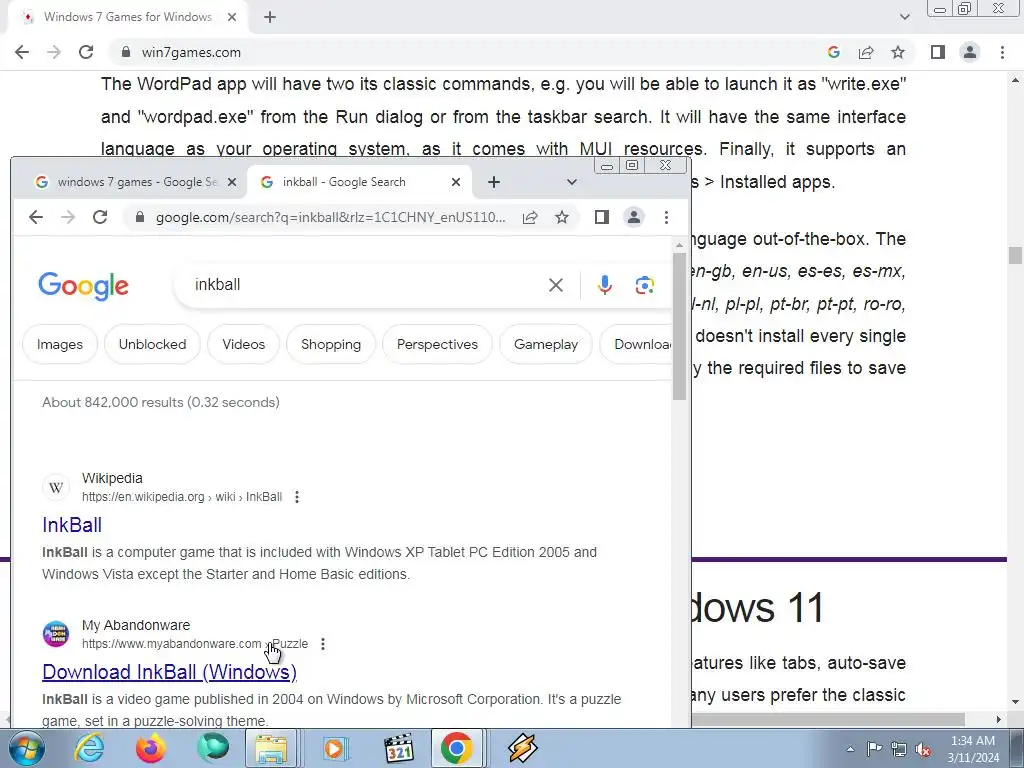The image size is (1024, 768).
Task: Expand tab search chevron in front window
Action: [x=571, y=182]
